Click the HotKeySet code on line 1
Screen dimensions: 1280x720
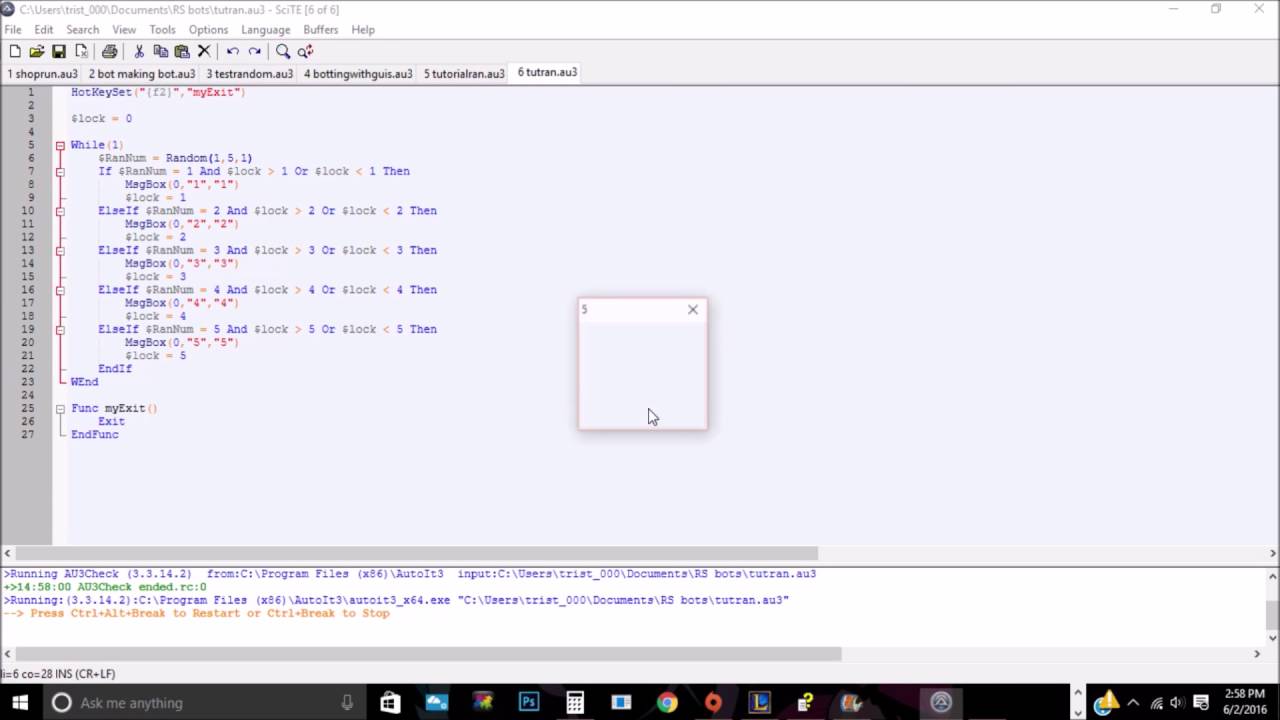(158, 92)
